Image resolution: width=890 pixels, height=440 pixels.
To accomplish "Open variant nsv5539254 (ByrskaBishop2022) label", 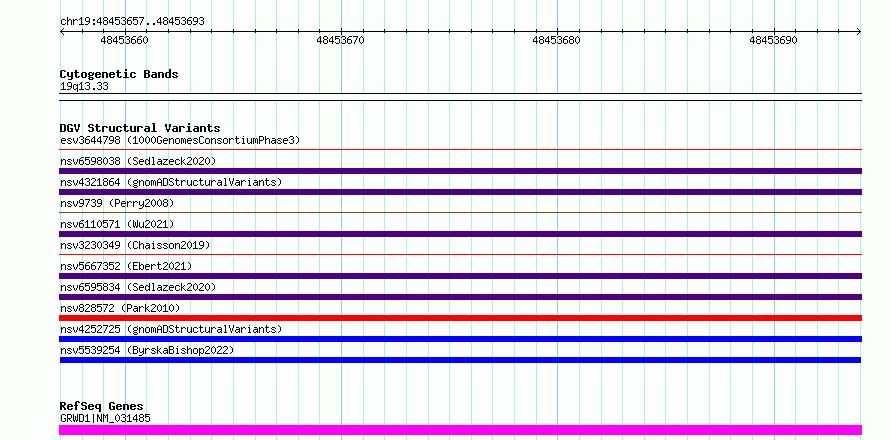I will coord(147,350).
